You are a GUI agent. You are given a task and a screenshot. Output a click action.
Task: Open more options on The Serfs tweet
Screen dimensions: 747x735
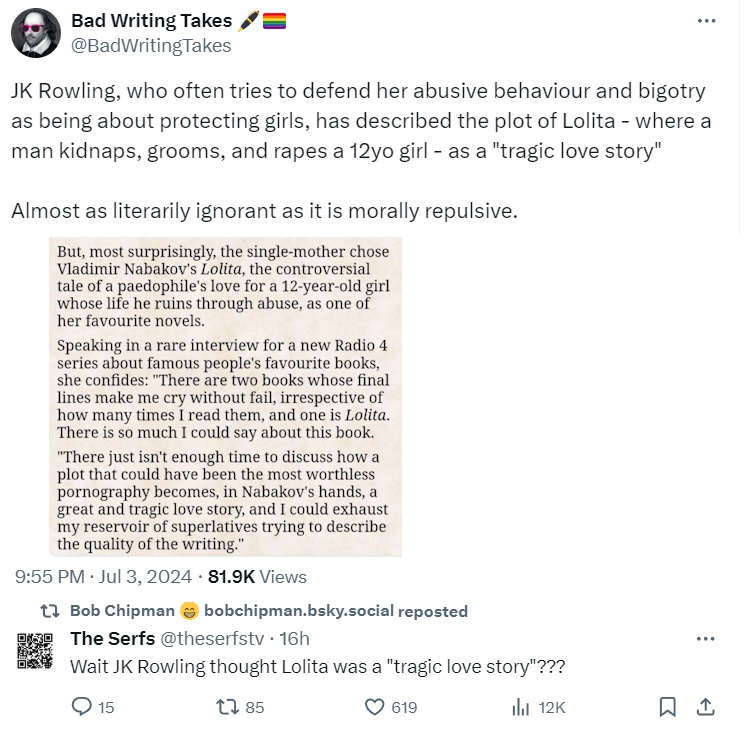(x=706, y=638)
